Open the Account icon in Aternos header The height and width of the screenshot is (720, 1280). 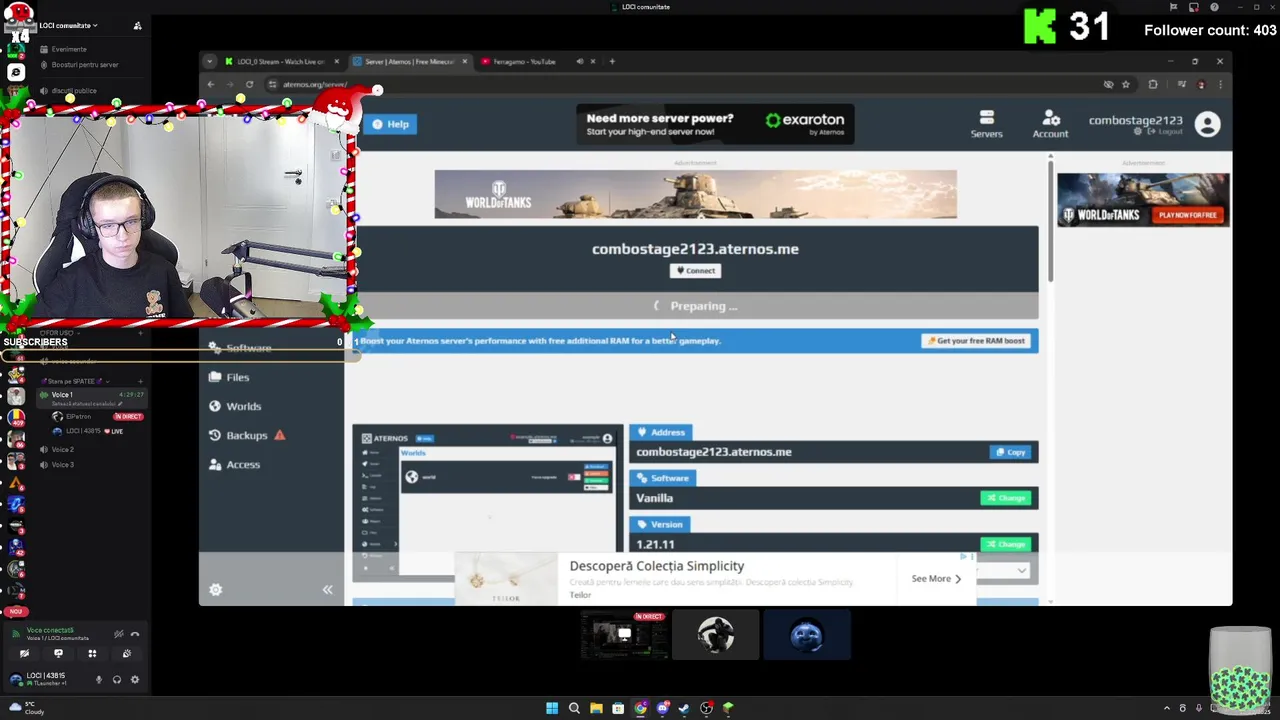pyautogui.click(x=1050, y=124)
